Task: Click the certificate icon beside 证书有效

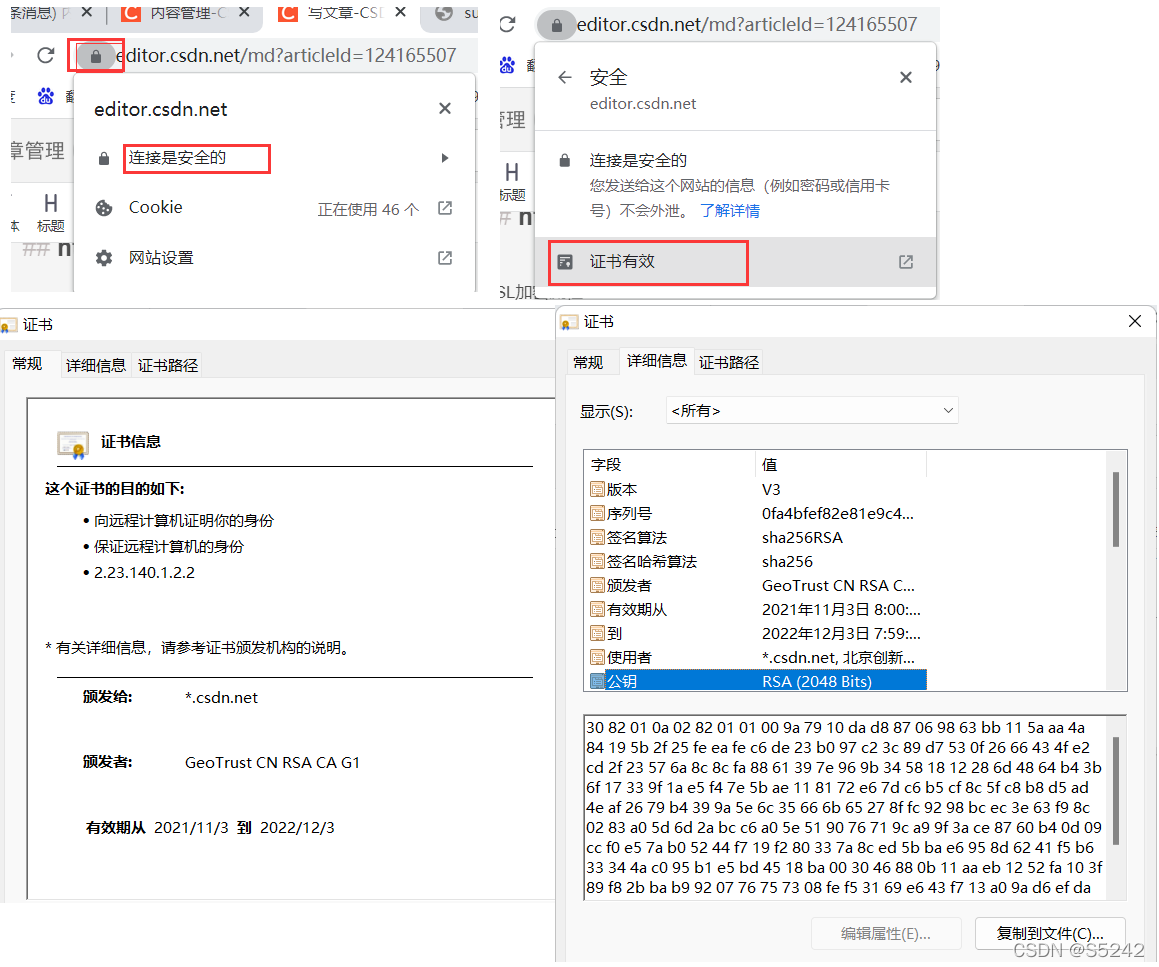Action: click(x=565, y=262)
